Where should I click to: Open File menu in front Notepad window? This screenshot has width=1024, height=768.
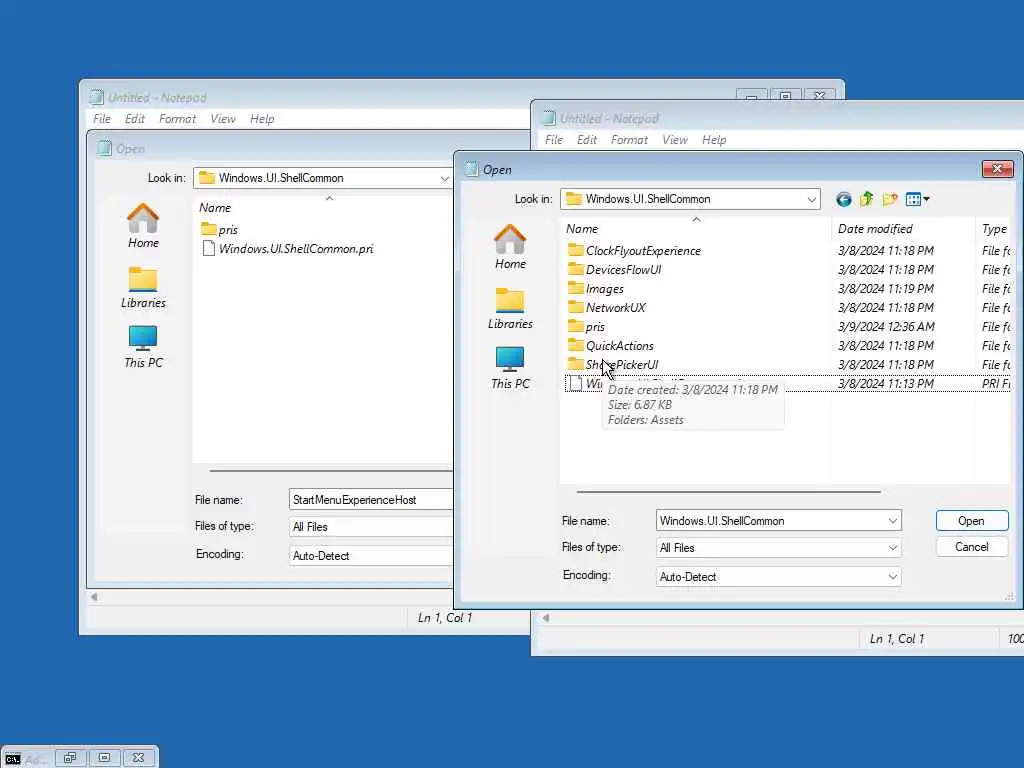click(554, 140)
